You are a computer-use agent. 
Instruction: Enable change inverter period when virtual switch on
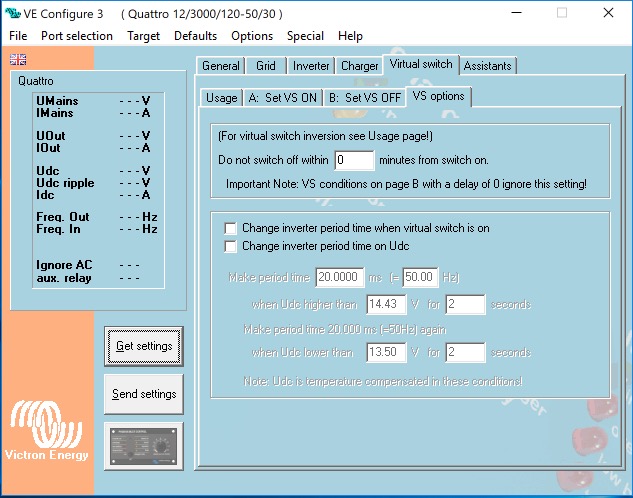click(x=231, y=228)
